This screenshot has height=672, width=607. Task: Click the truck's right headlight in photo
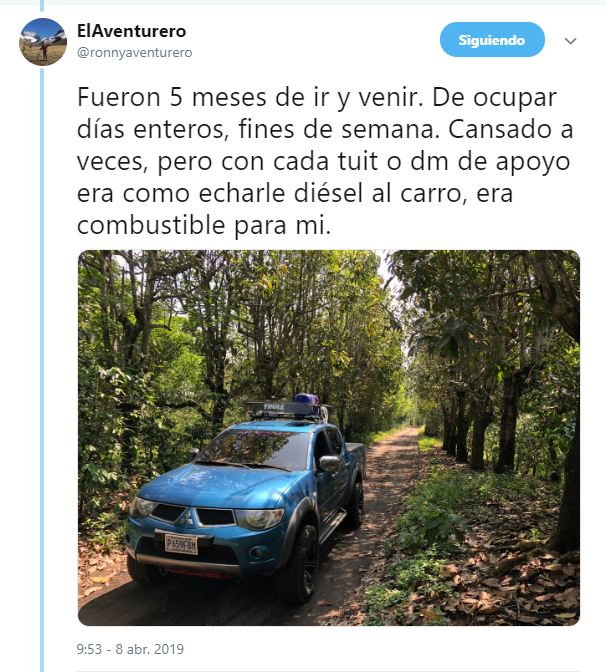259,519
